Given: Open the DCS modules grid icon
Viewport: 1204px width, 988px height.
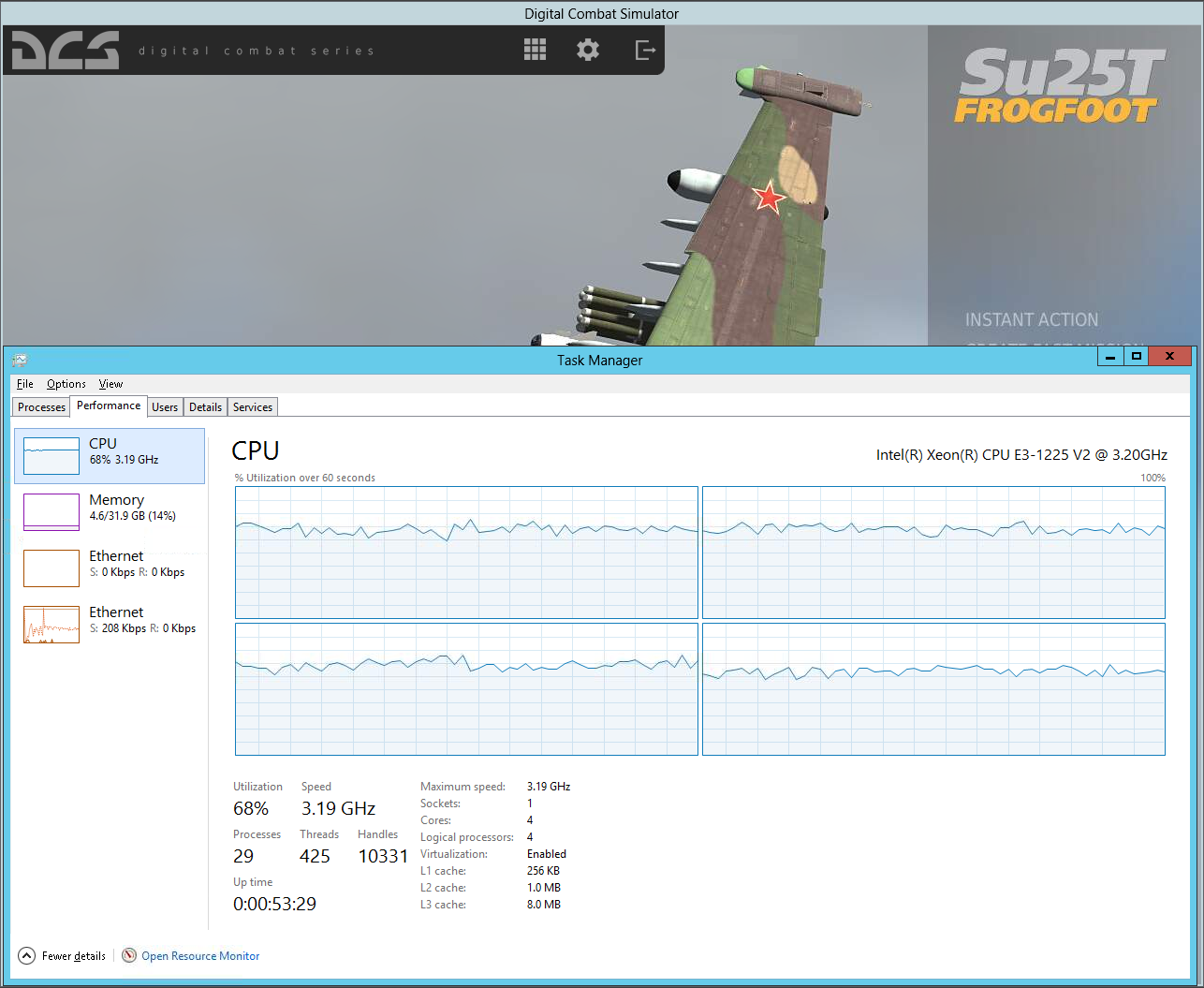Looking at the screenshot, I should (x=535, y=50).
